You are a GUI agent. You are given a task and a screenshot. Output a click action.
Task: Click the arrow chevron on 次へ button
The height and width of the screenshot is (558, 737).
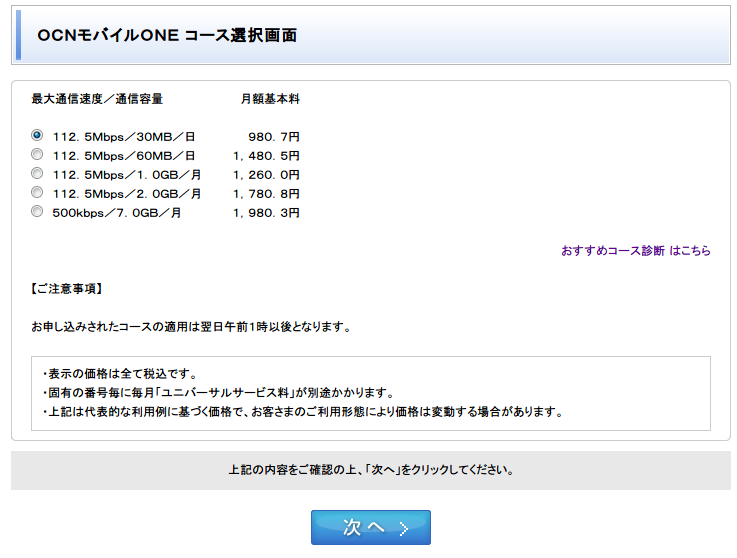pyautogui.click(x=403, y=528)
